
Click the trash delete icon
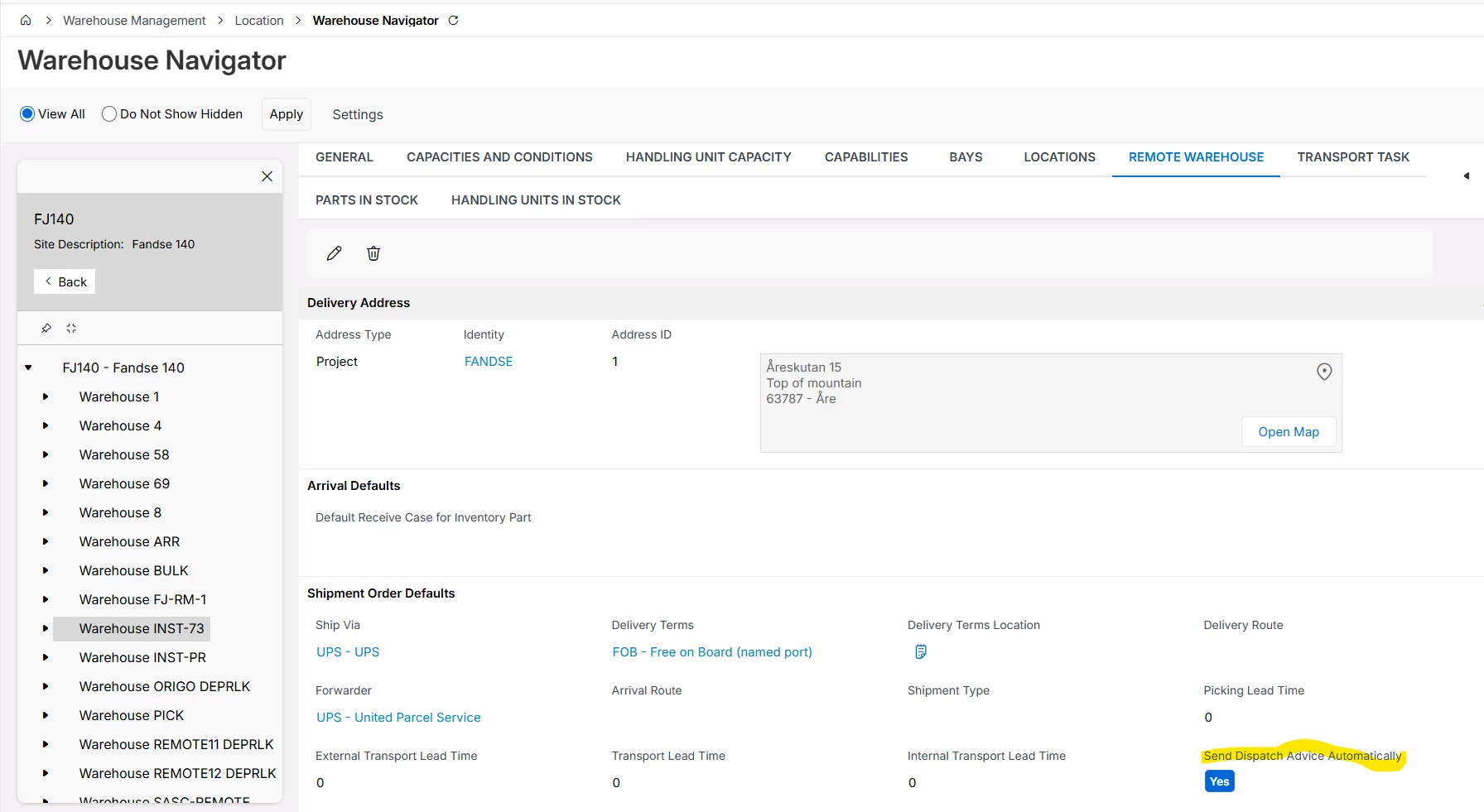pyautogui.click(x=373, y=253)
